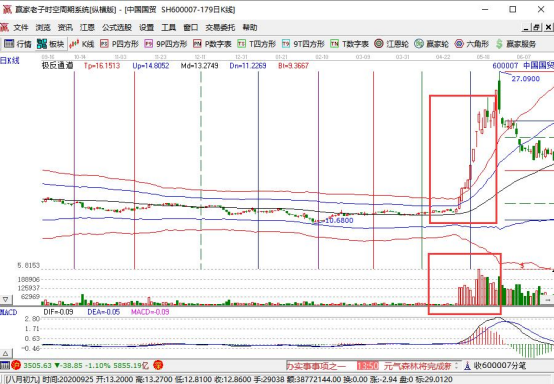
Task: Open the 9T四方形 tool
Action: (303, 44)
